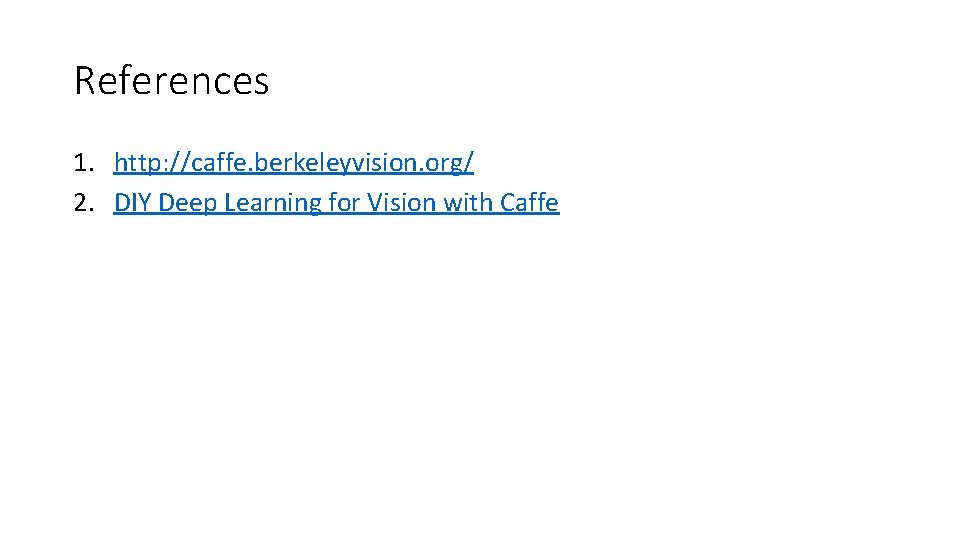Viewport: 960px width, 540px height.
Task: Click the http part of the URL
Action: (x=136, y=162)
